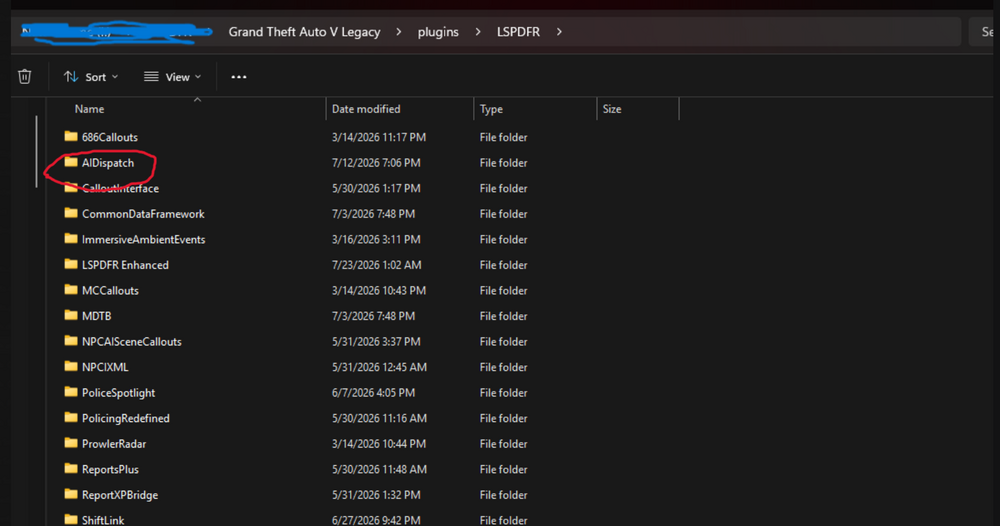Viewport: 1000px width, 526px height.
Task: Click the AIDispatch folder name
Action: (x=108, y=163)
